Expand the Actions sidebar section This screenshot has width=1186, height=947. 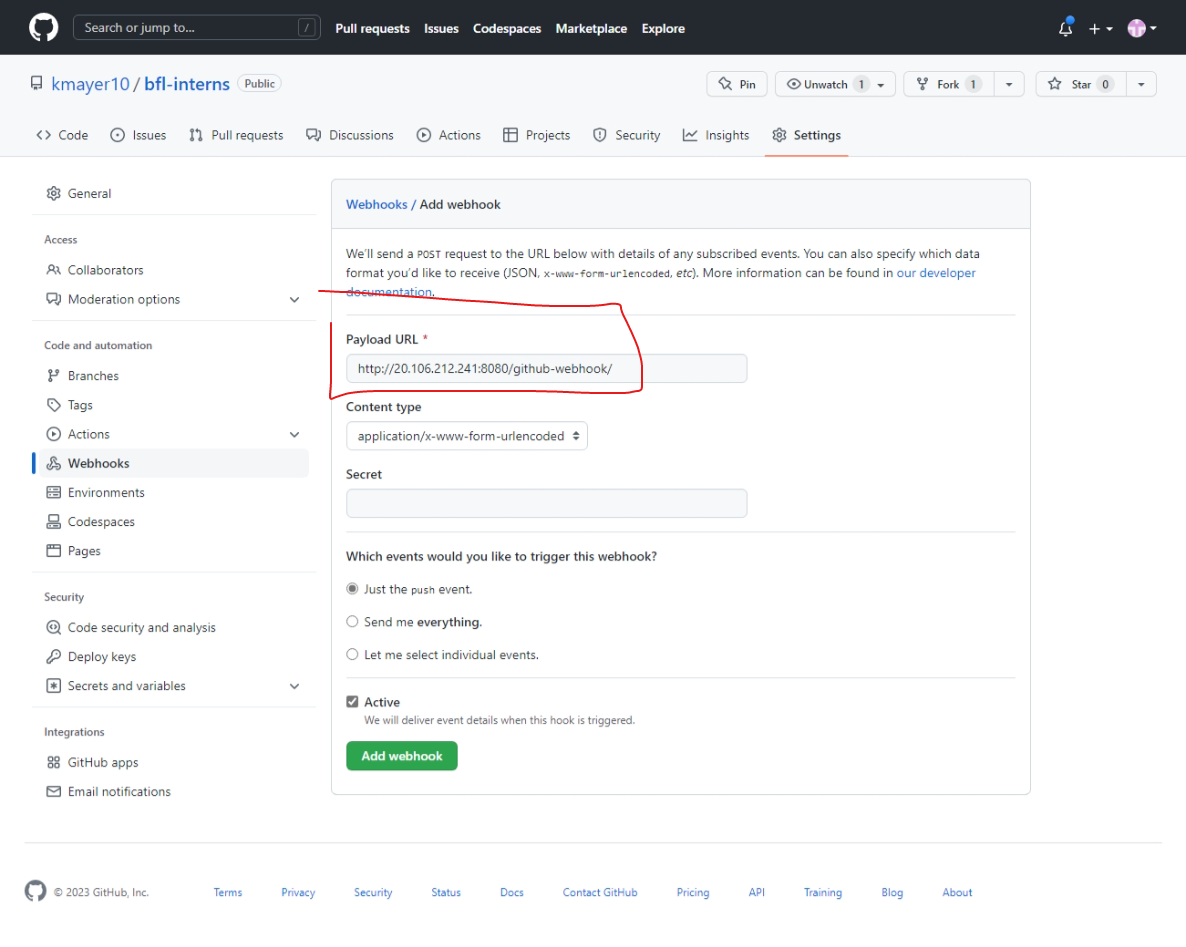pyautogui.click(x=294, y=434)
